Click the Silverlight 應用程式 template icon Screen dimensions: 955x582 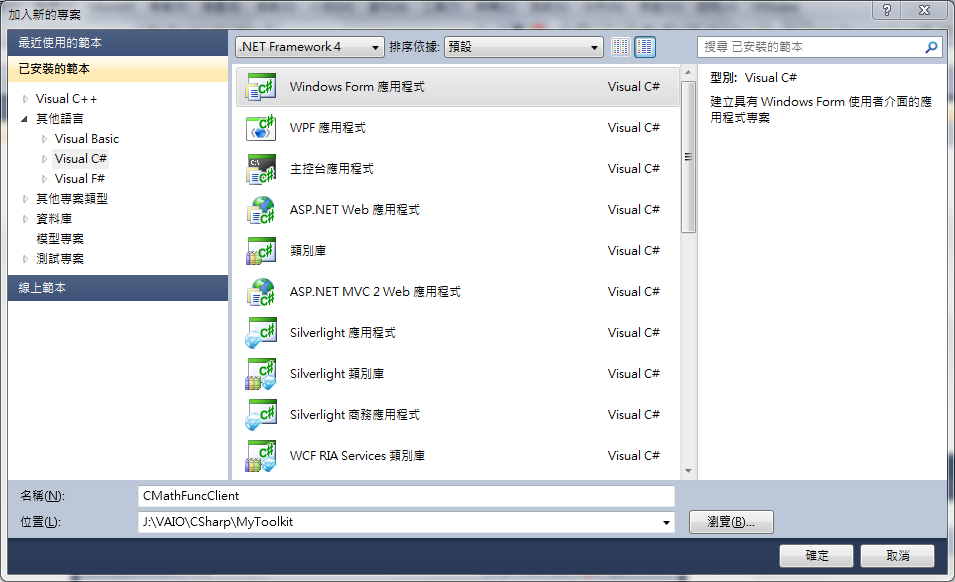click(x=261, y=332)
